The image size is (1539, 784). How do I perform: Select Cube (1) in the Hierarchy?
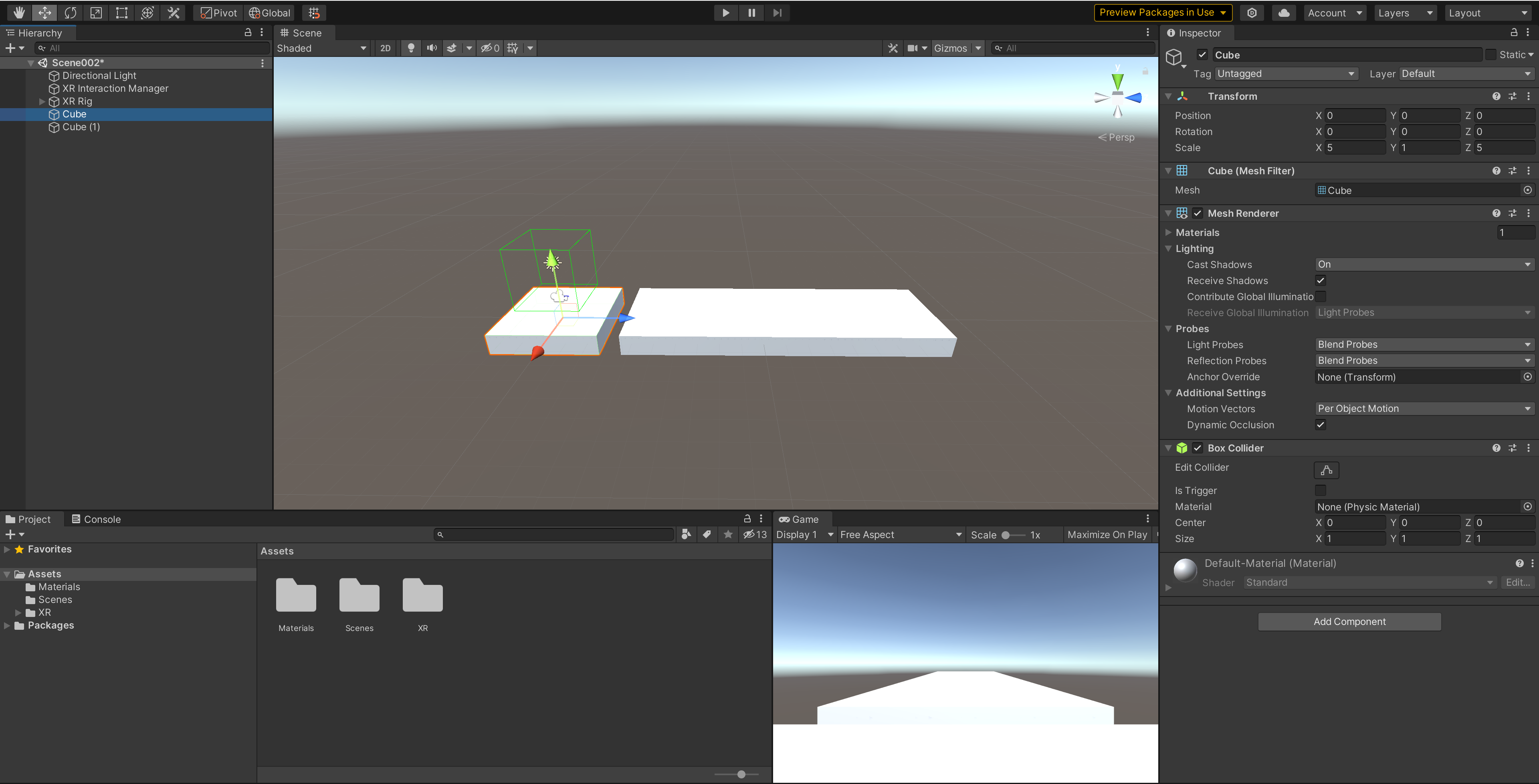[x=81, y=127]
